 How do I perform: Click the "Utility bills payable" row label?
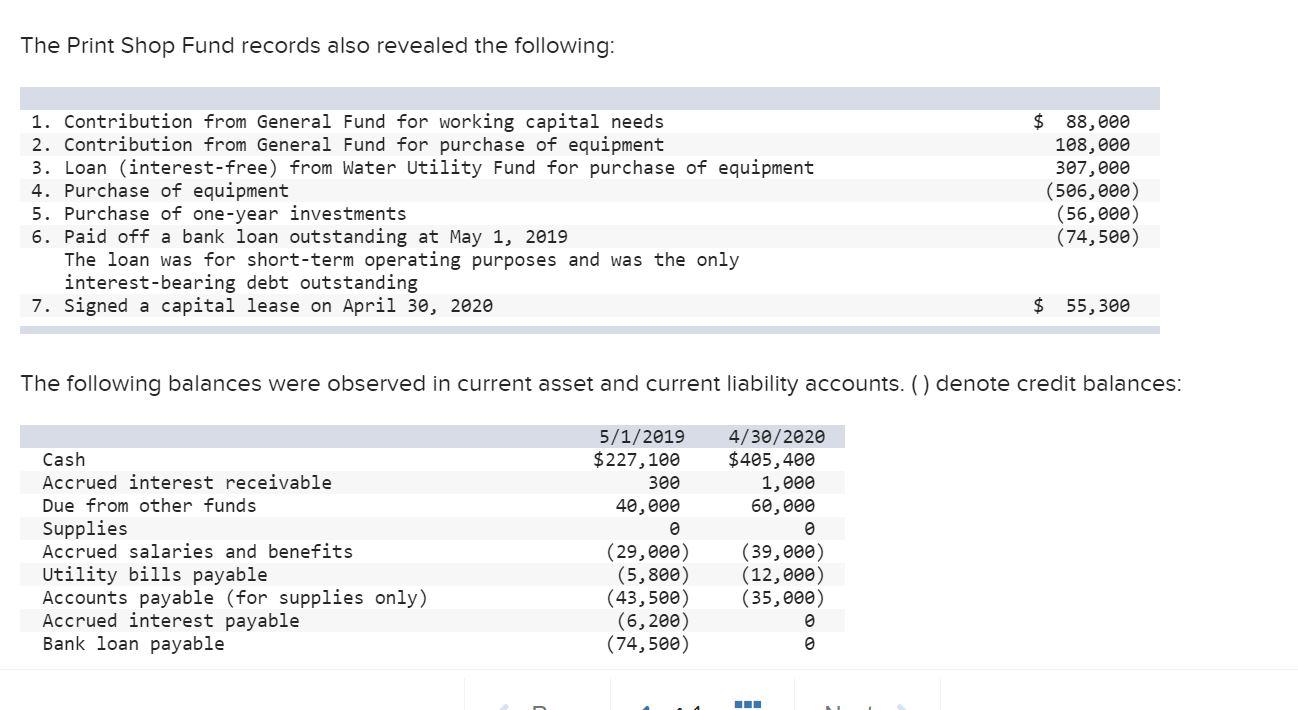[x=155, y=575]
